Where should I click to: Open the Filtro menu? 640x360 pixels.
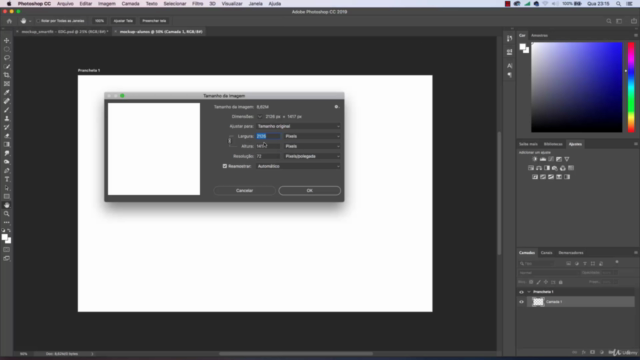click(198, 4)
